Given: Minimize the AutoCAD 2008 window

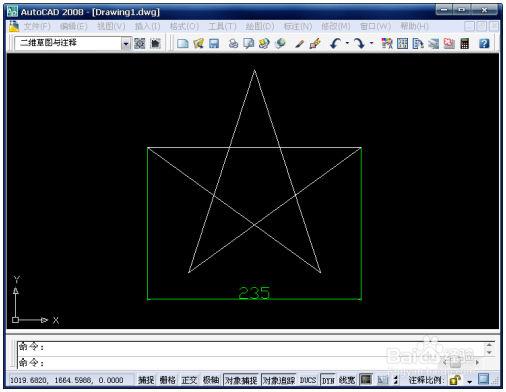Looking at the screenshot, I should (x=444, y=10).
